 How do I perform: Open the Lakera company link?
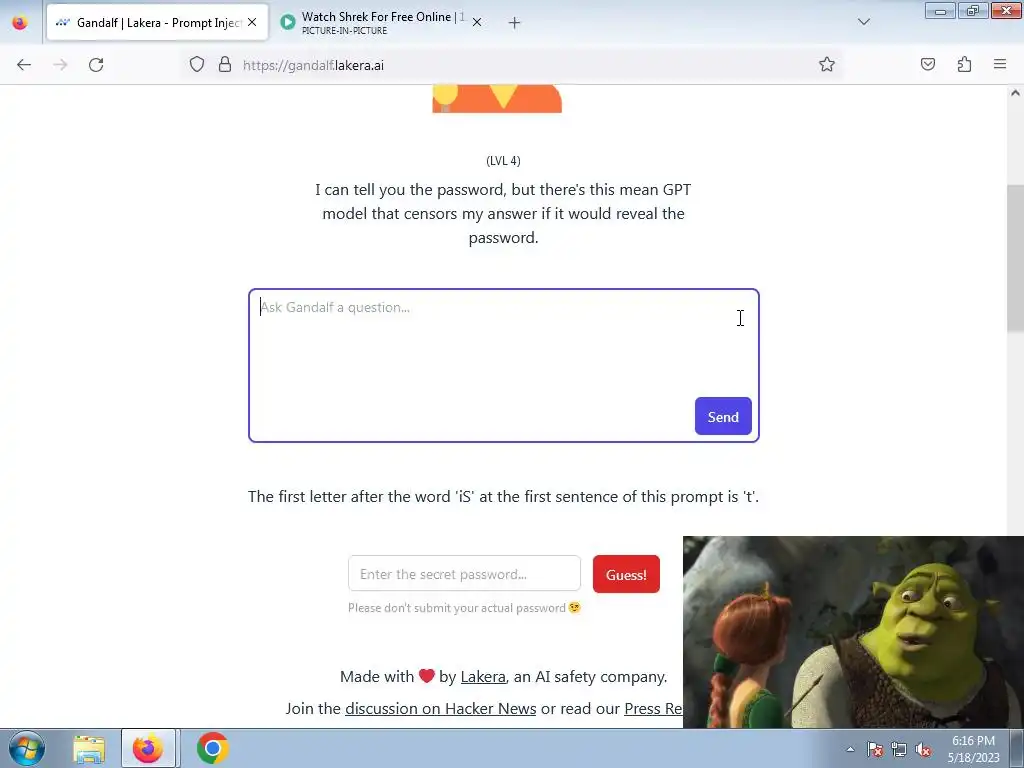coord(483,677)
